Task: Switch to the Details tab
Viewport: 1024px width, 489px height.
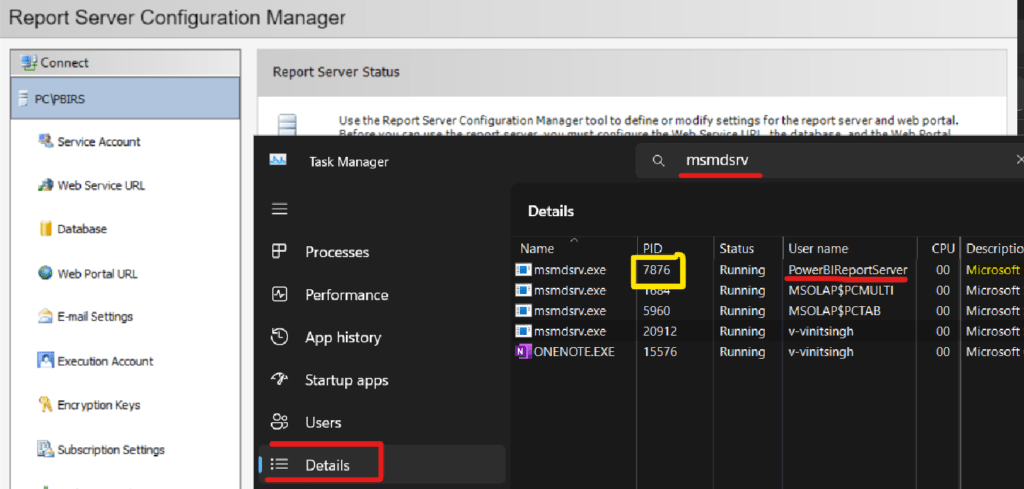Action: [382, 465]
